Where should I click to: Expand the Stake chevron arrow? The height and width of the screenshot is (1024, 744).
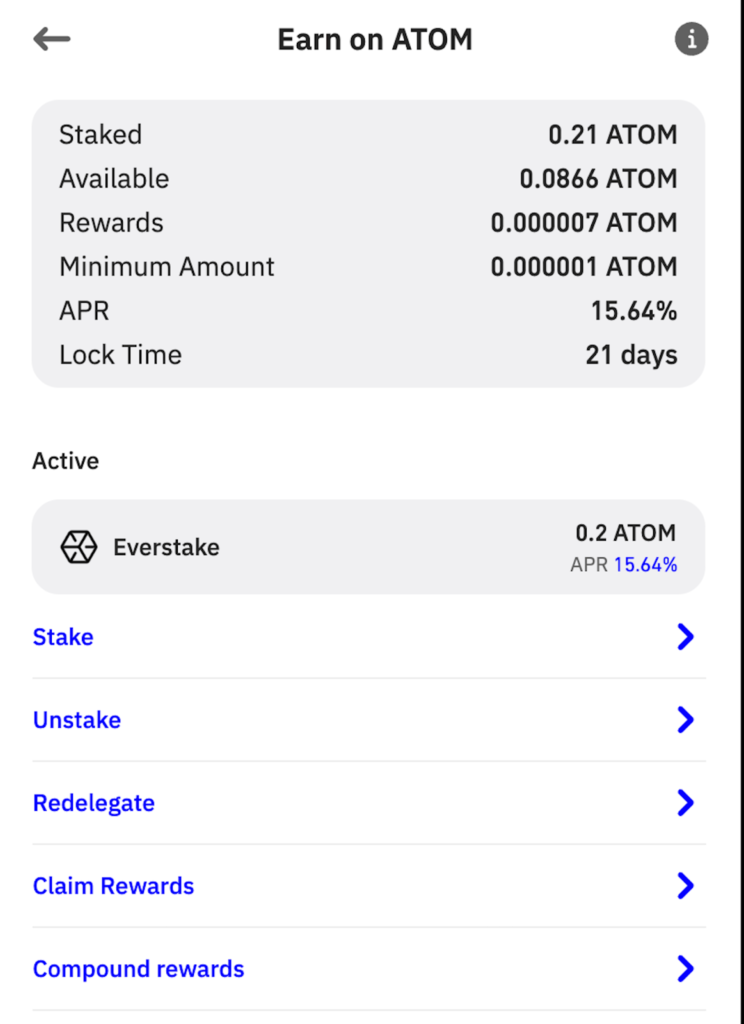(685, 637)
